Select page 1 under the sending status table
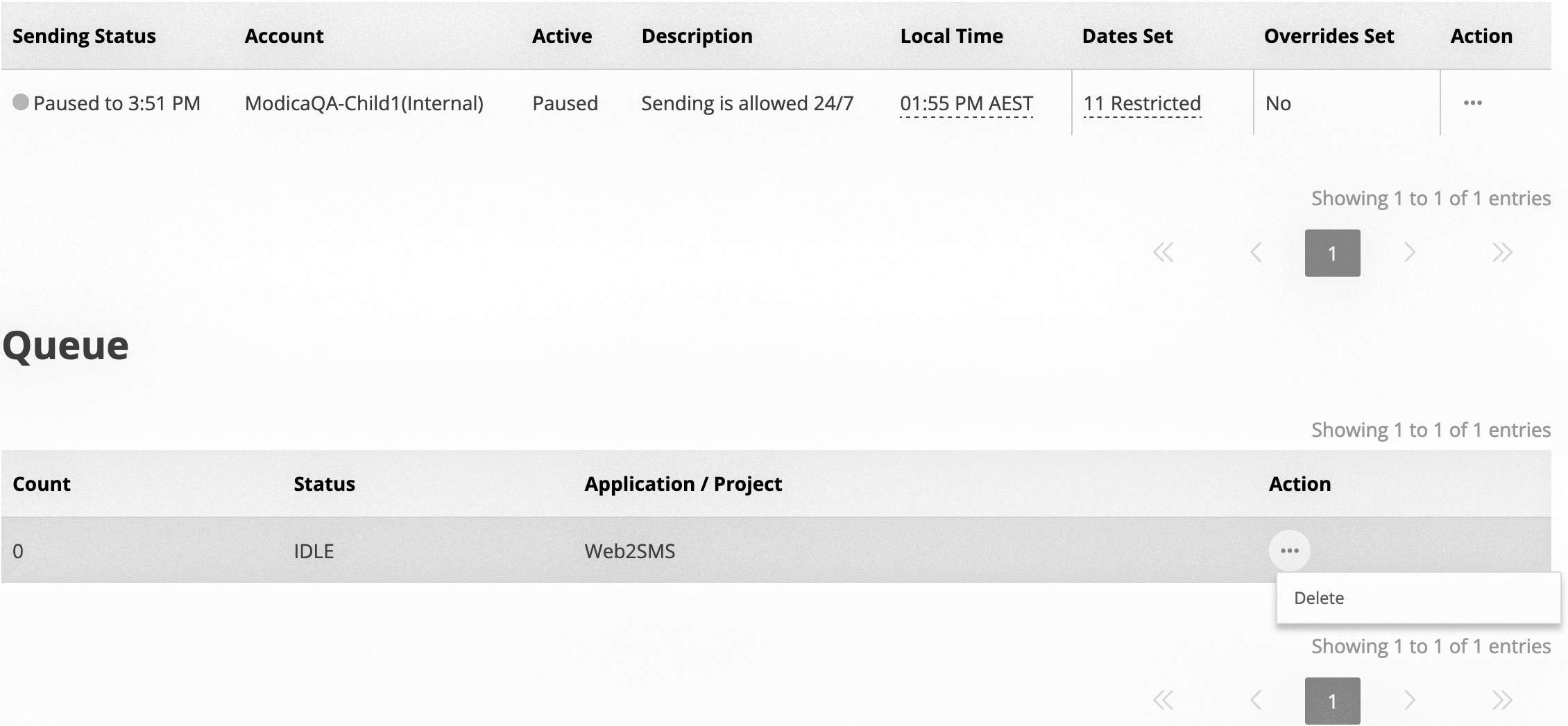 pos(1332,252)
